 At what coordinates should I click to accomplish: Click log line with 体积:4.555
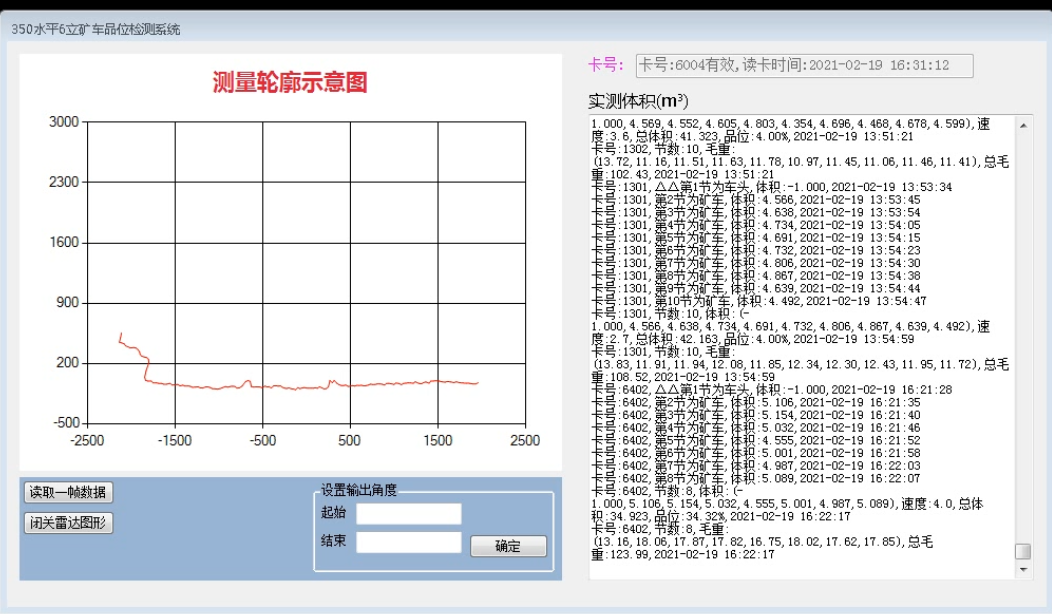[x=755, y=441]
